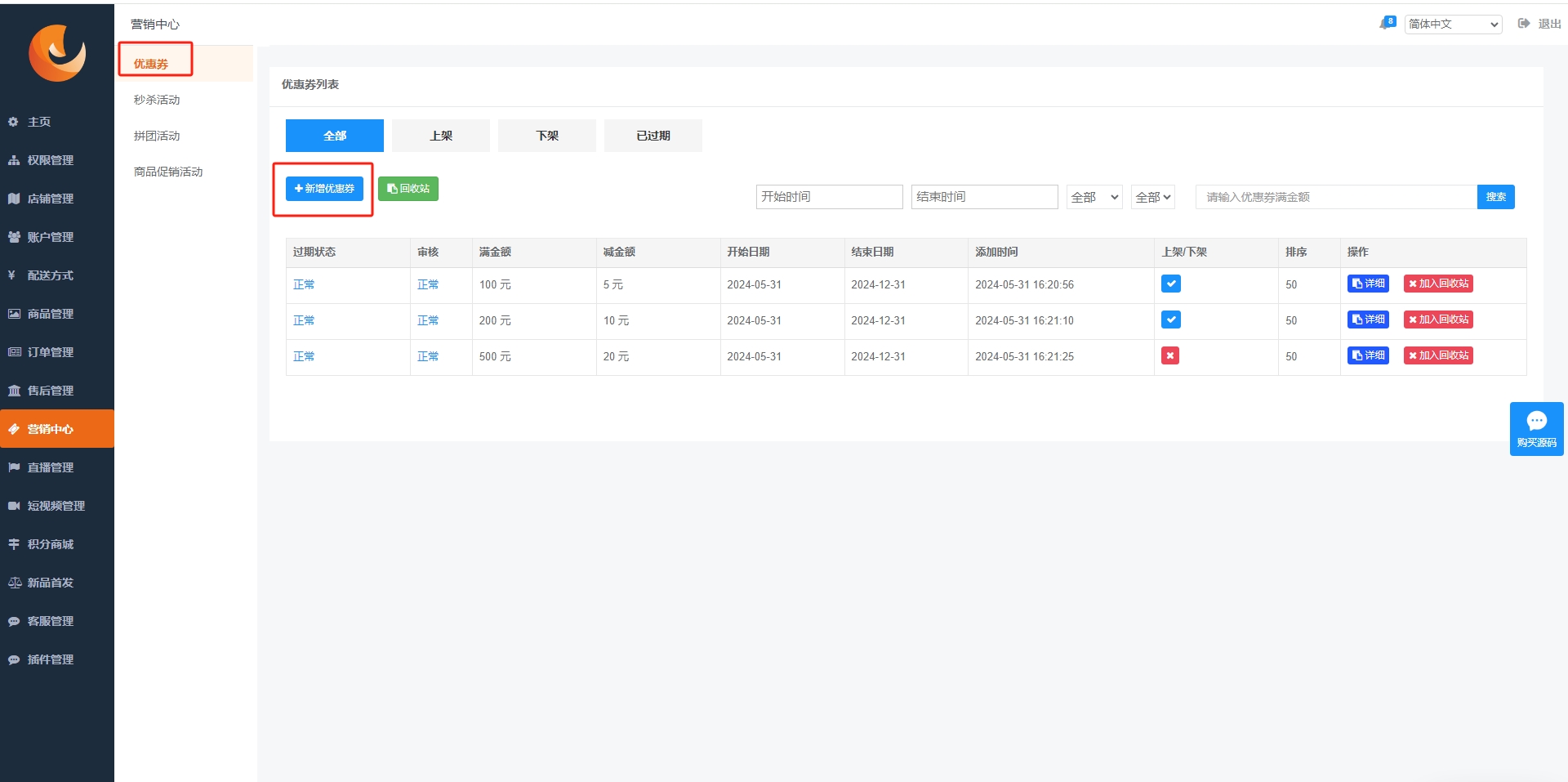Open 商品促销活动 in the submenu
This screenshot has width=1568, height=782.
[168, 172]
